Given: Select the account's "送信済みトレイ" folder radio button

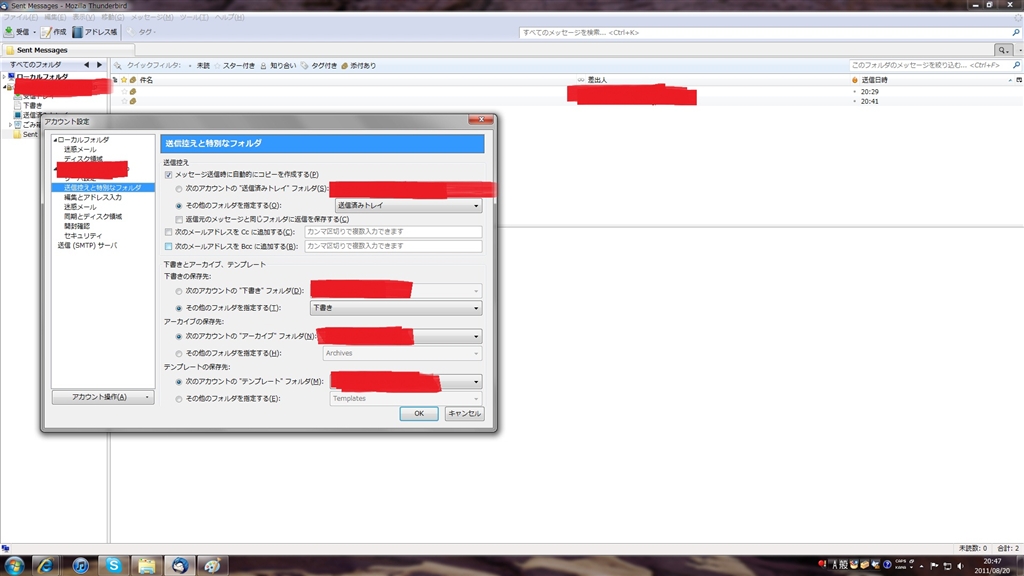Looking at the screenshot, I should coord(178,189).
